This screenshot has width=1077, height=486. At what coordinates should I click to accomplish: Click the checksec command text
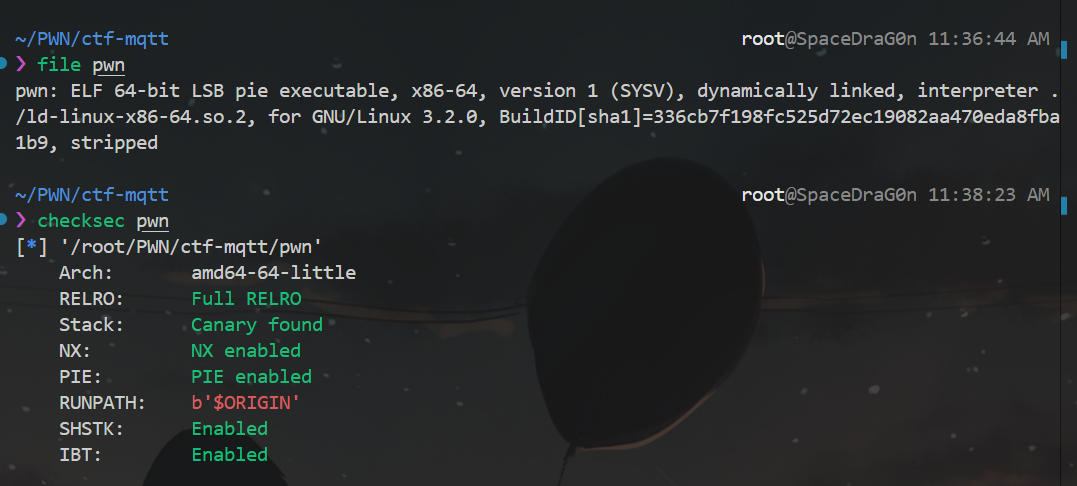click(x=81, y=221)
